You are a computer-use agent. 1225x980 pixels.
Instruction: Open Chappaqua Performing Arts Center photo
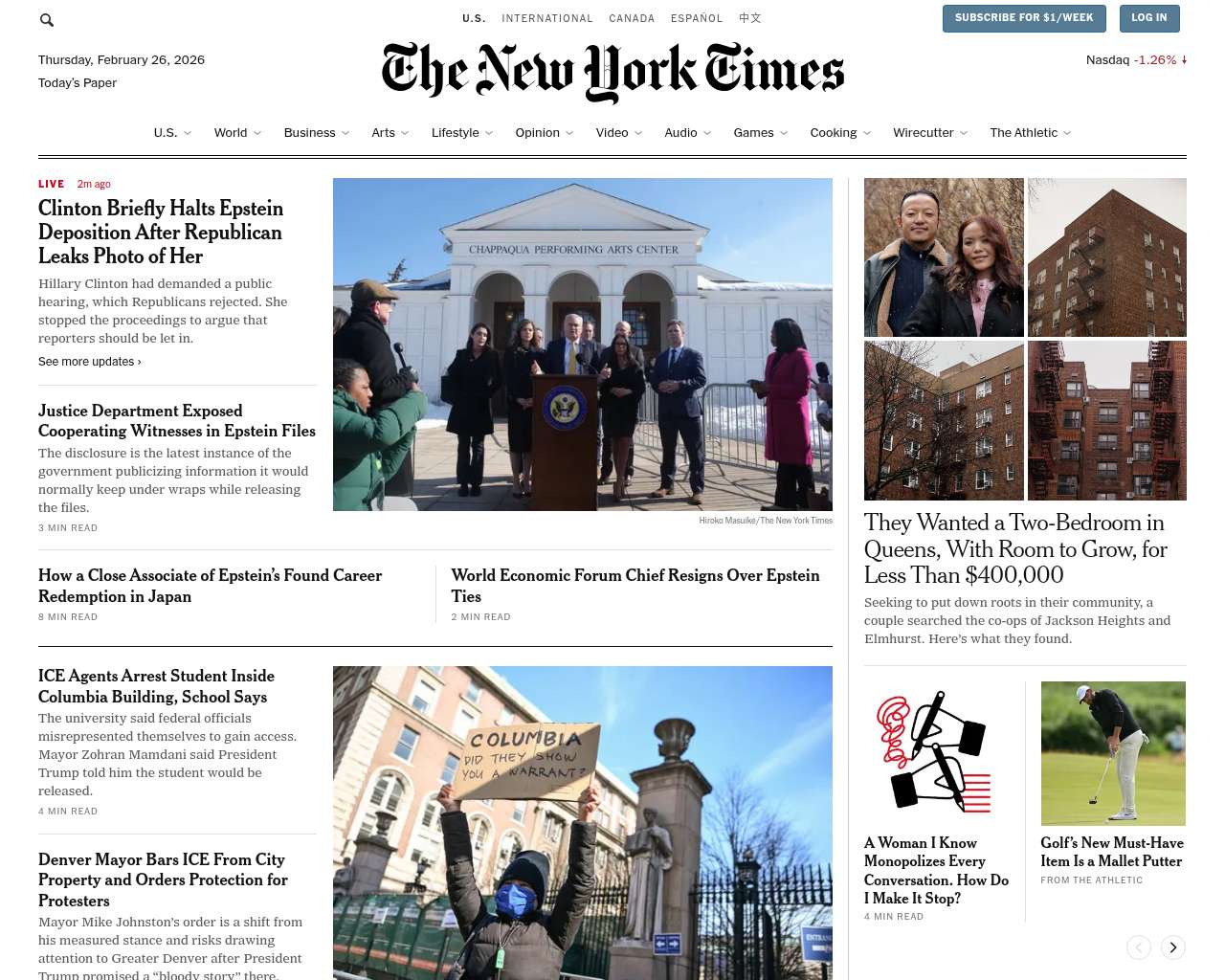click(583, 345)
